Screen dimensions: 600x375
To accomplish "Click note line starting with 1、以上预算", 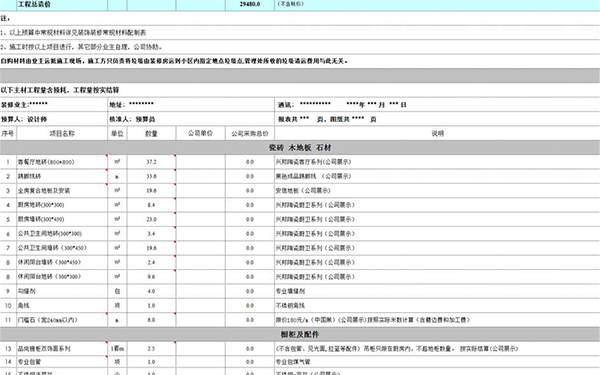I will [x=300, y=33].
